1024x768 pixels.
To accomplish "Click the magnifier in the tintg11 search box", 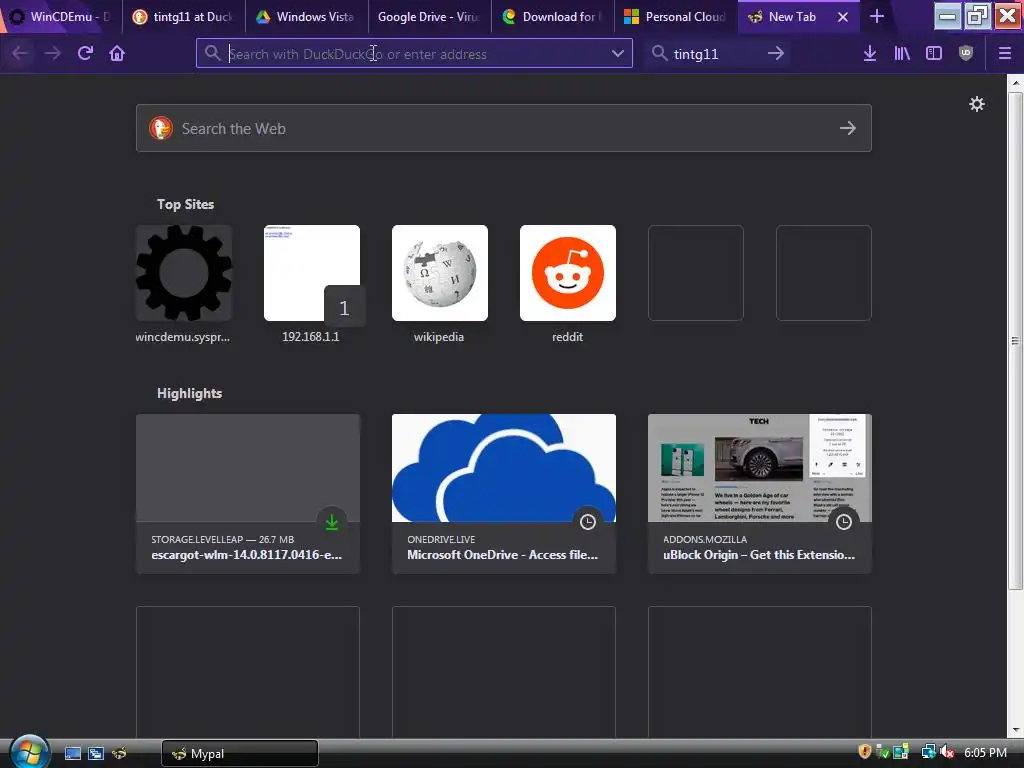I will click(660, 54).
